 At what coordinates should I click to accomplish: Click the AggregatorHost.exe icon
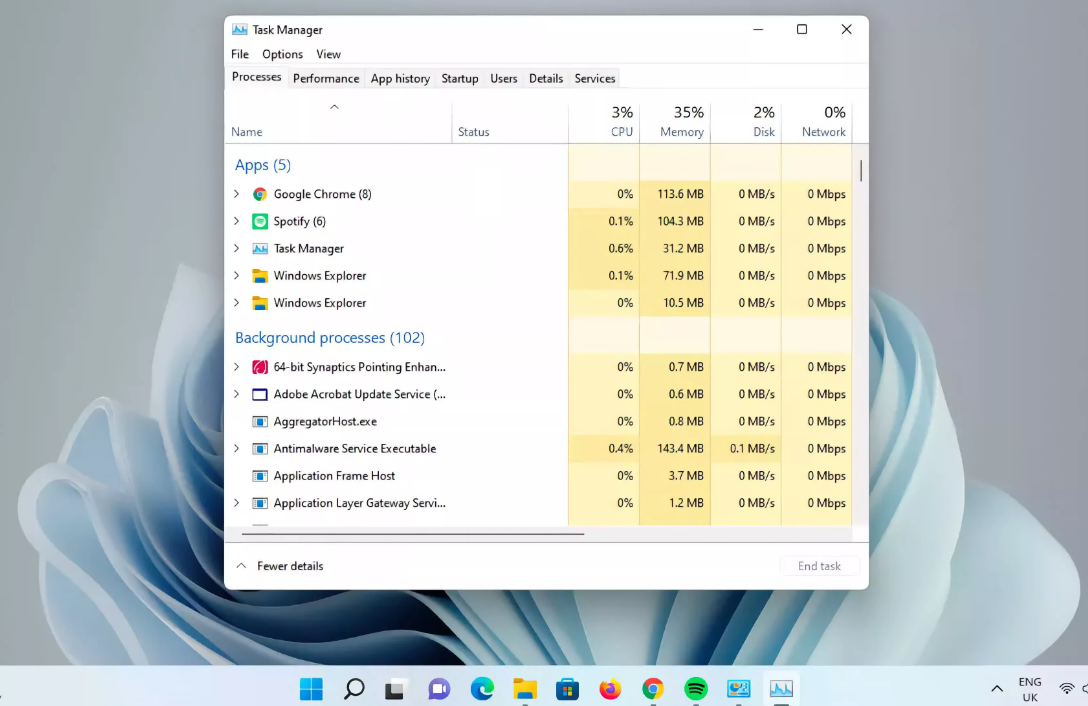260,421
